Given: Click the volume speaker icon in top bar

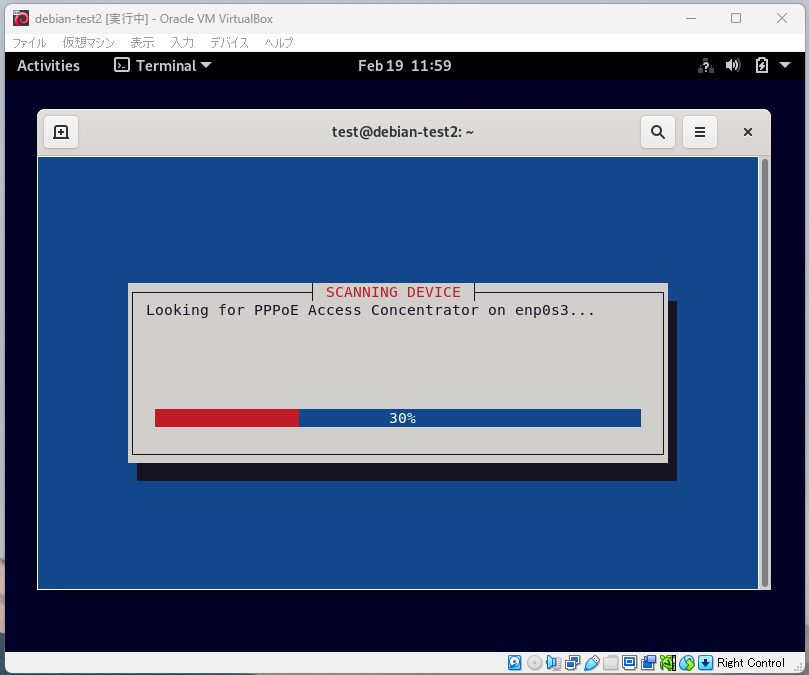Looking at the screenshot, I should coord(733,66).
